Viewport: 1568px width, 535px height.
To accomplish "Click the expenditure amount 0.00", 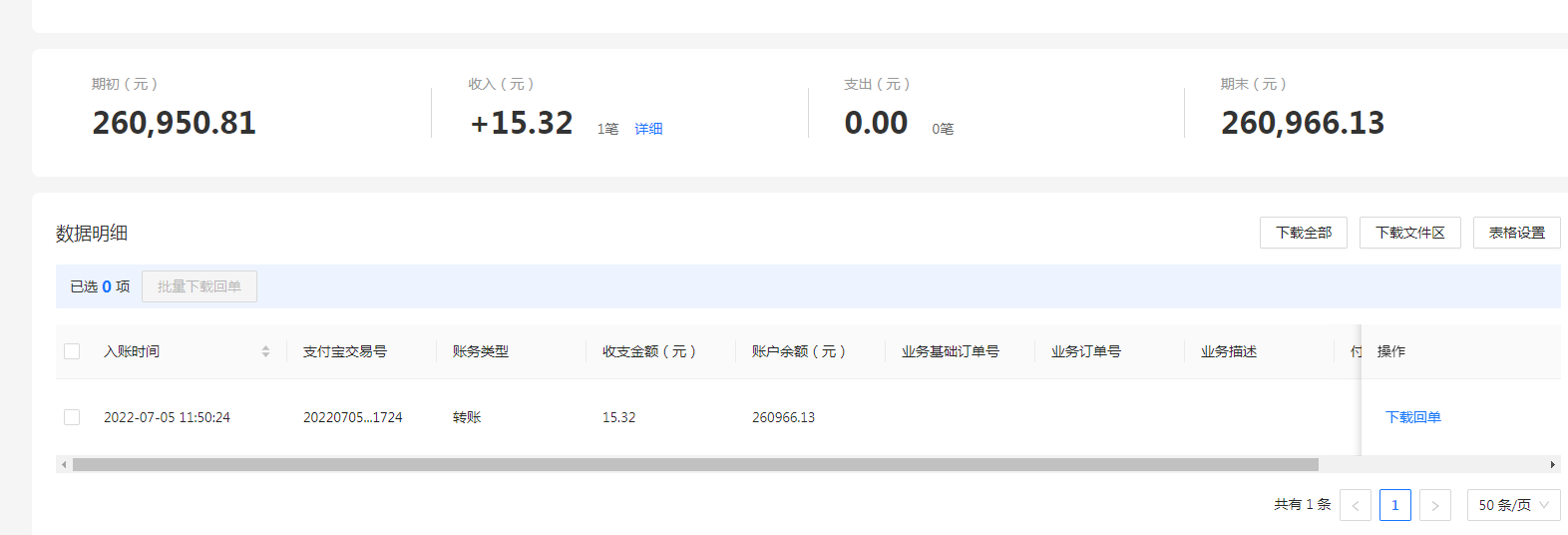I will 877,123.
